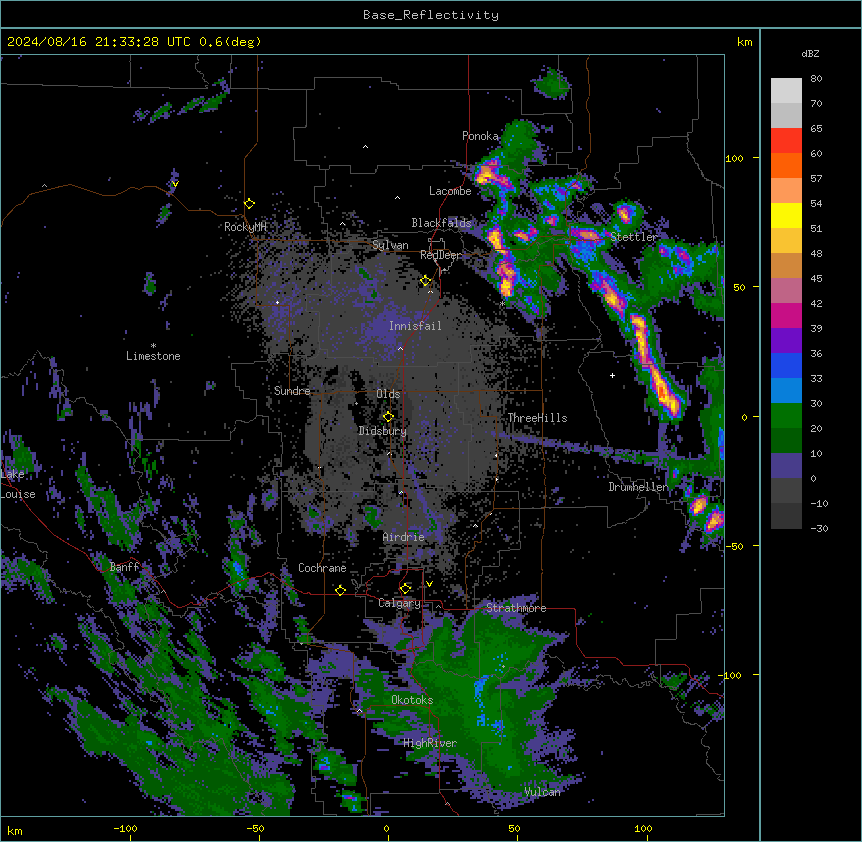Click the Strathmore label

pyautogui.click(x=516, y=608)
